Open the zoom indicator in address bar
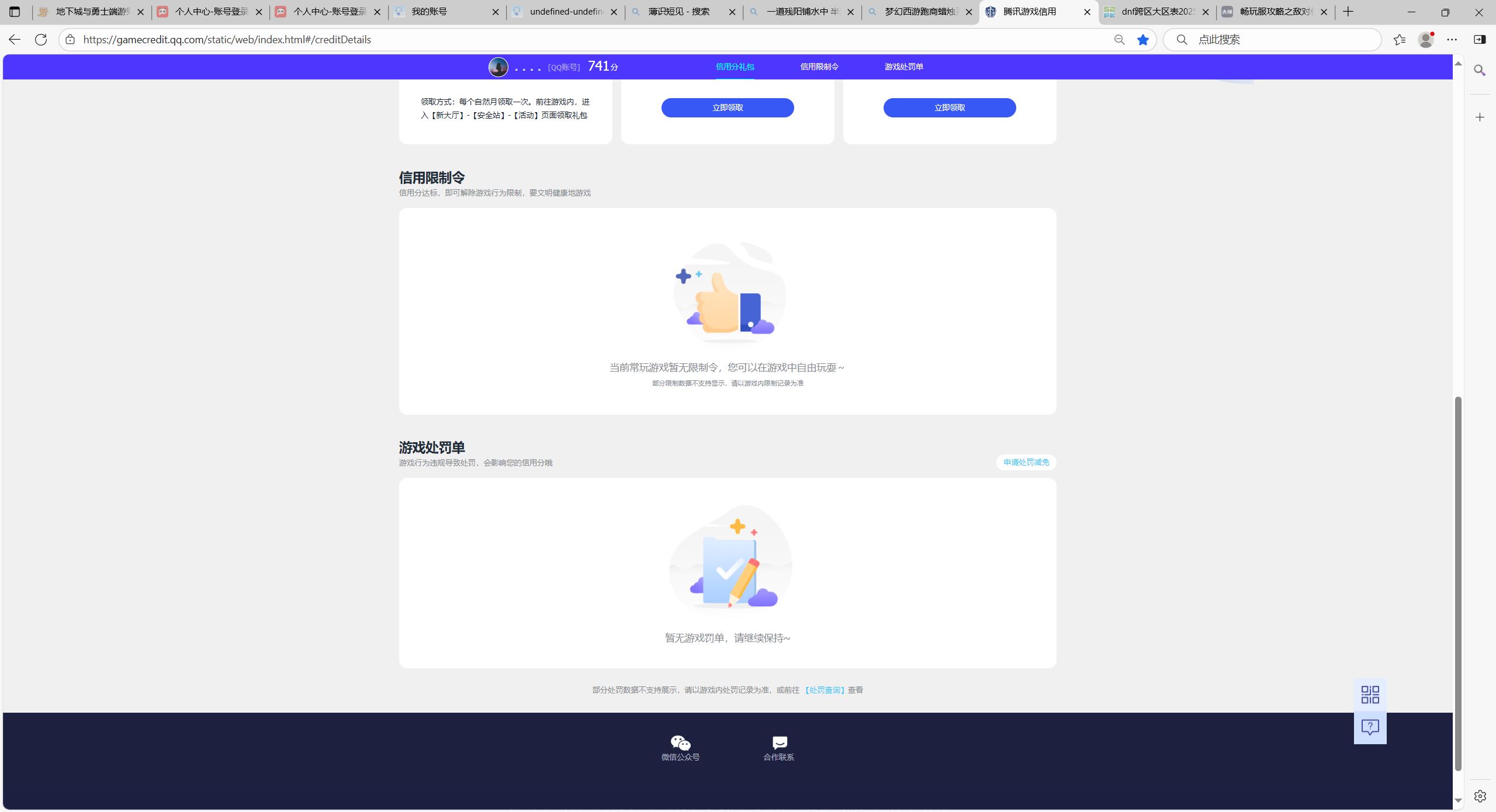Image resolution: width=1496 pixels, height=812 pixels. [x=1119, y=40]
